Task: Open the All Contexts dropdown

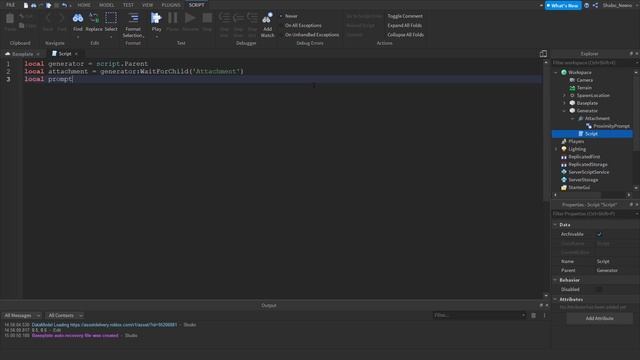Action: point(65,316)
